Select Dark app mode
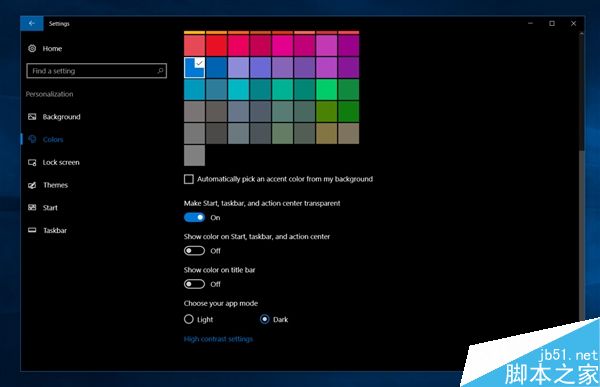Screen dimensions: 600x387 coord(264,319)
